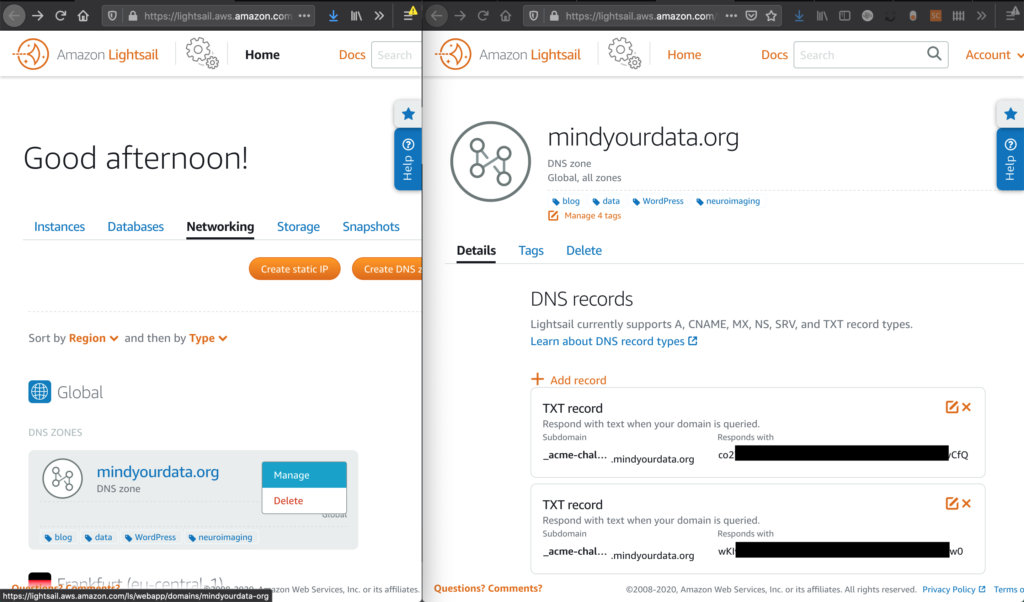Edit the second TXT record with the pencil icon

pos(952,503)
